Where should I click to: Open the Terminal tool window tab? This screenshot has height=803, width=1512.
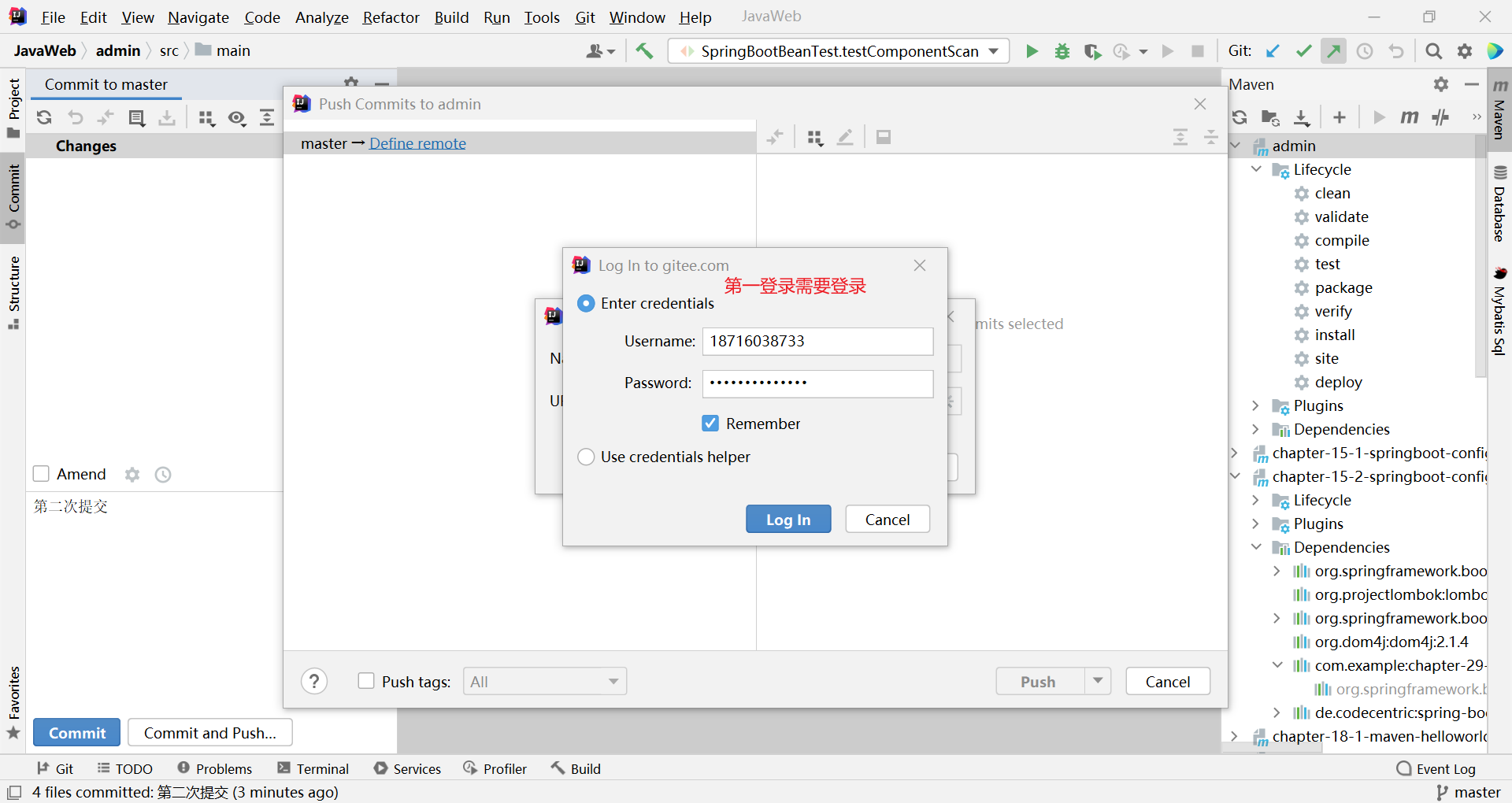313,768
